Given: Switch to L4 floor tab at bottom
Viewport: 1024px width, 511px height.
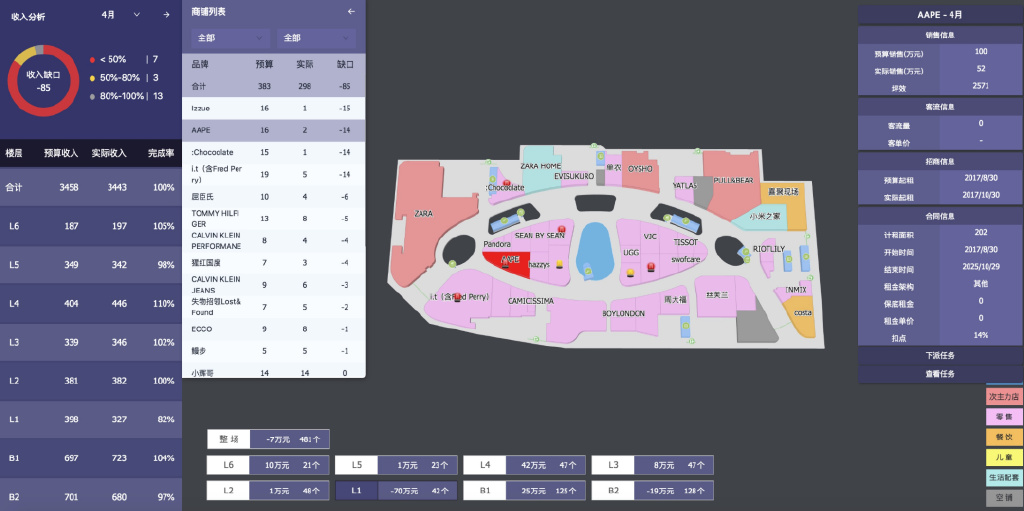Looking at the screenshot, I should pos(524,465).
